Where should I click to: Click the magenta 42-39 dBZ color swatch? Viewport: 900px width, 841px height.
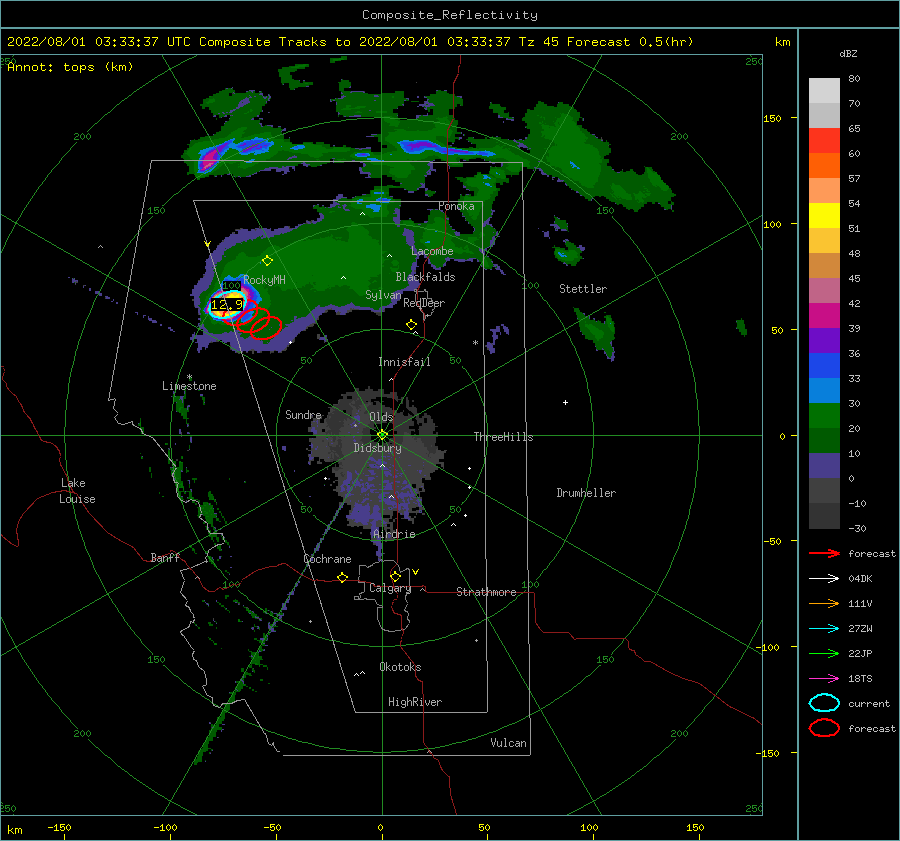[824, 316]
